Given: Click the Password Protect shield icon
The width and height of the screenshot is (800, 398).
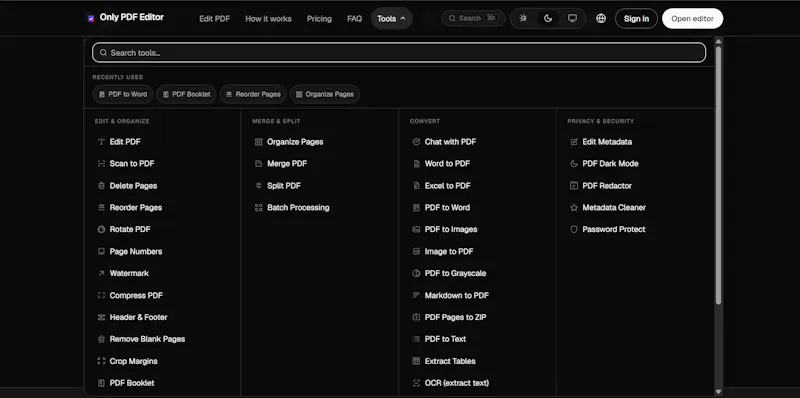Looking at the screenshot, I should (574, 230).
